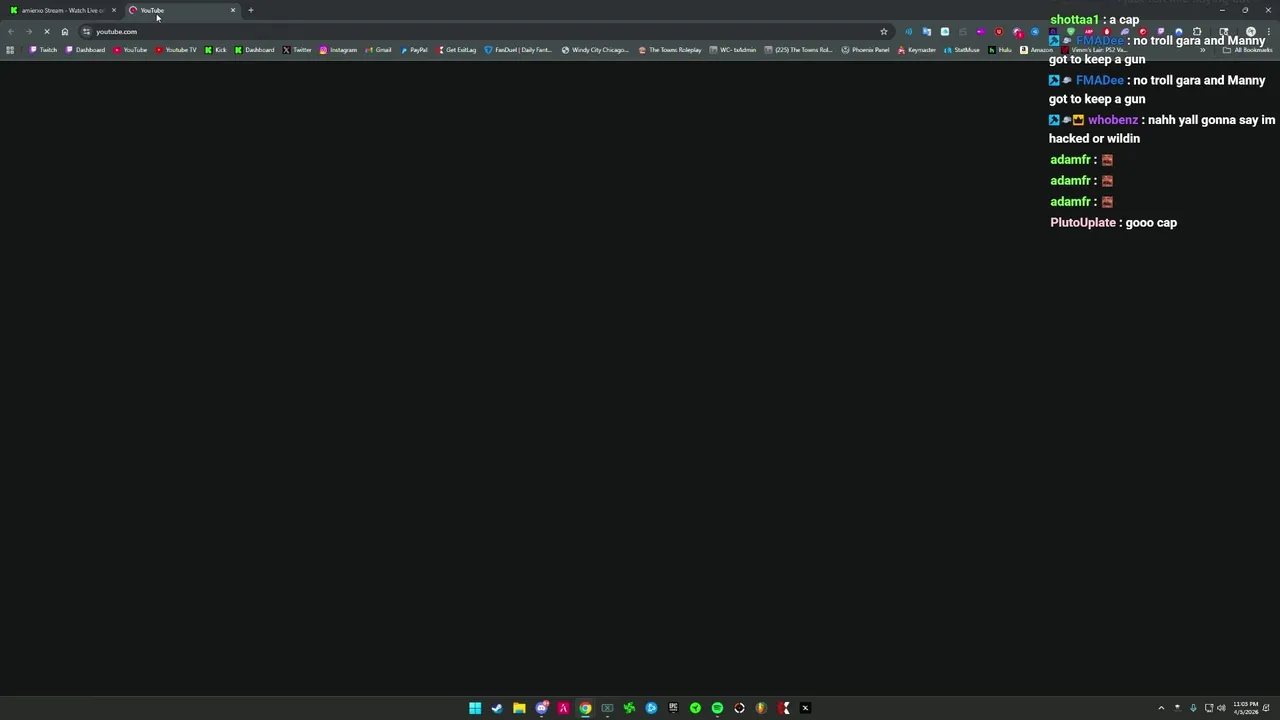The height and width of the screenshot is (720, 1280).
Task: Open the Youtube TV bookmark
Action: [176, 50]
